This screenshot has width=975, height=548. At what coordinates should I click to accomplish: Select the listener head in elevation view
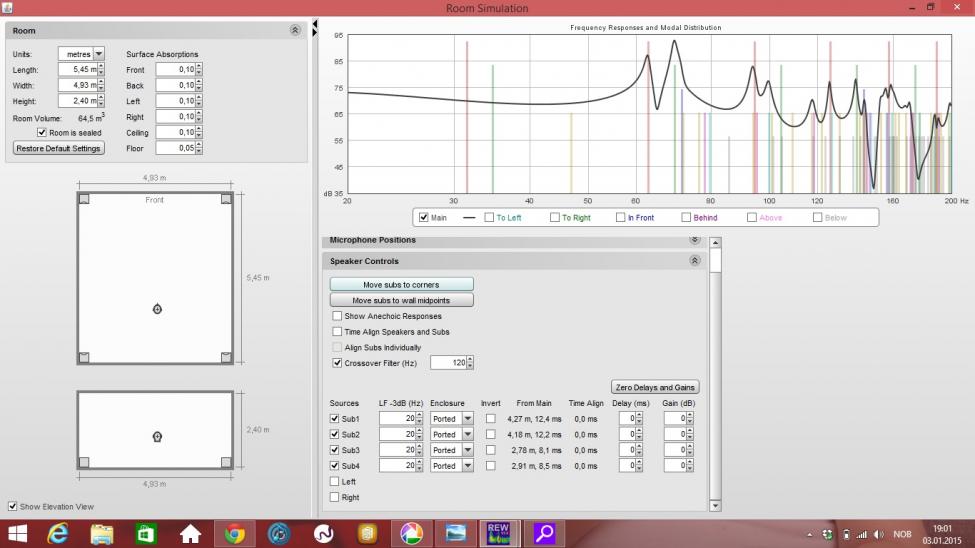(x=157, y=437)
